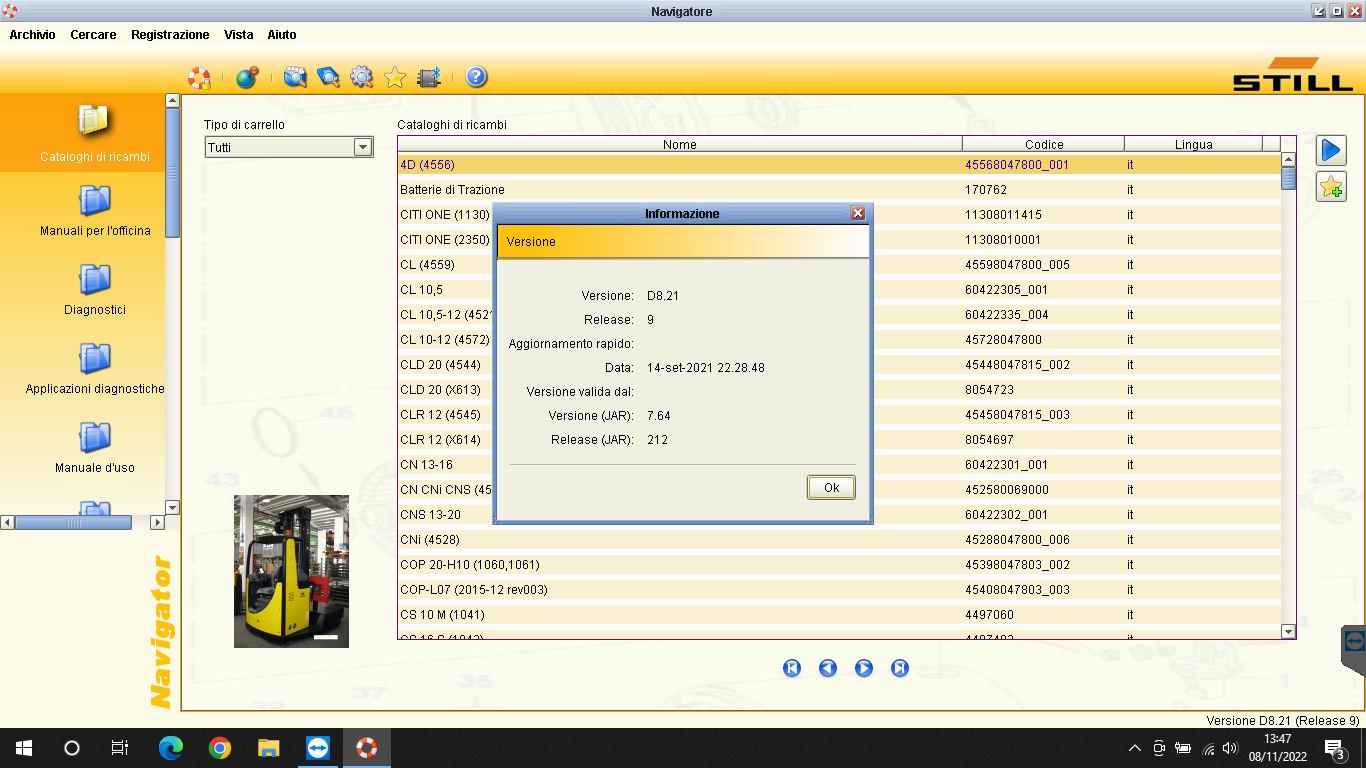Show hidden system tray icons chevron

(1134, 748)
